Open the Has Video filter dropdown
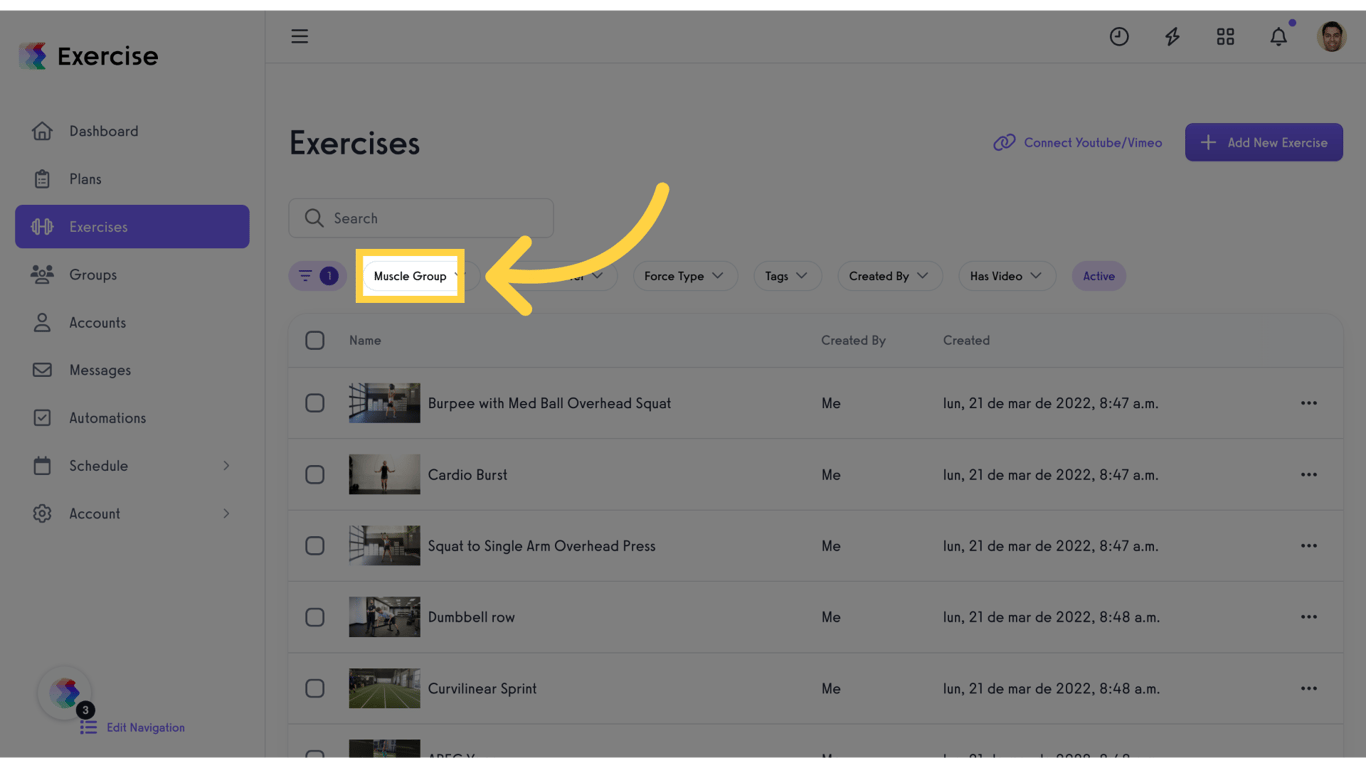The height and width of the screenshot is (768, 1366). (x=1005, y=276)
